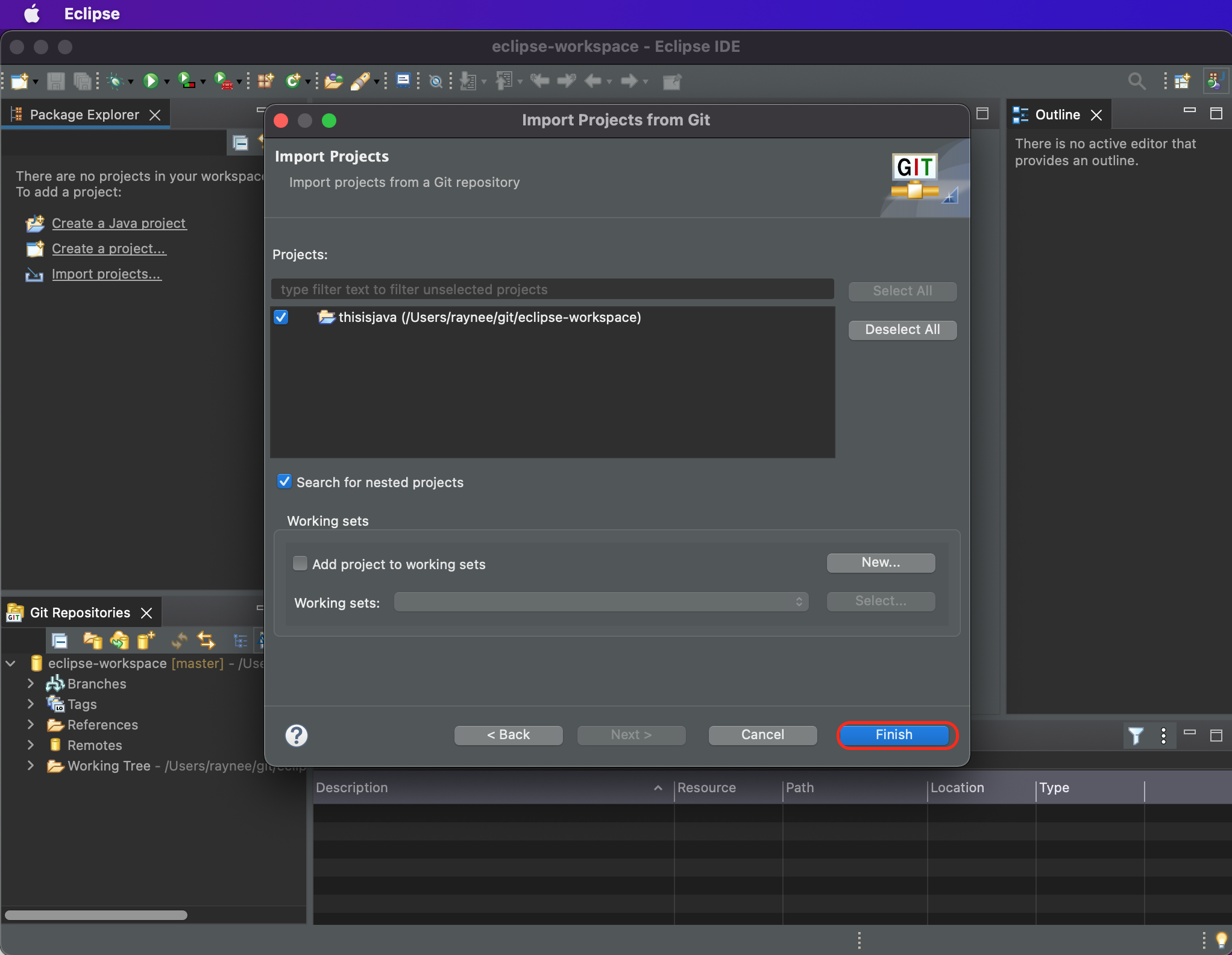Click the filter funnel icon in Problems view

point(1136,736)
